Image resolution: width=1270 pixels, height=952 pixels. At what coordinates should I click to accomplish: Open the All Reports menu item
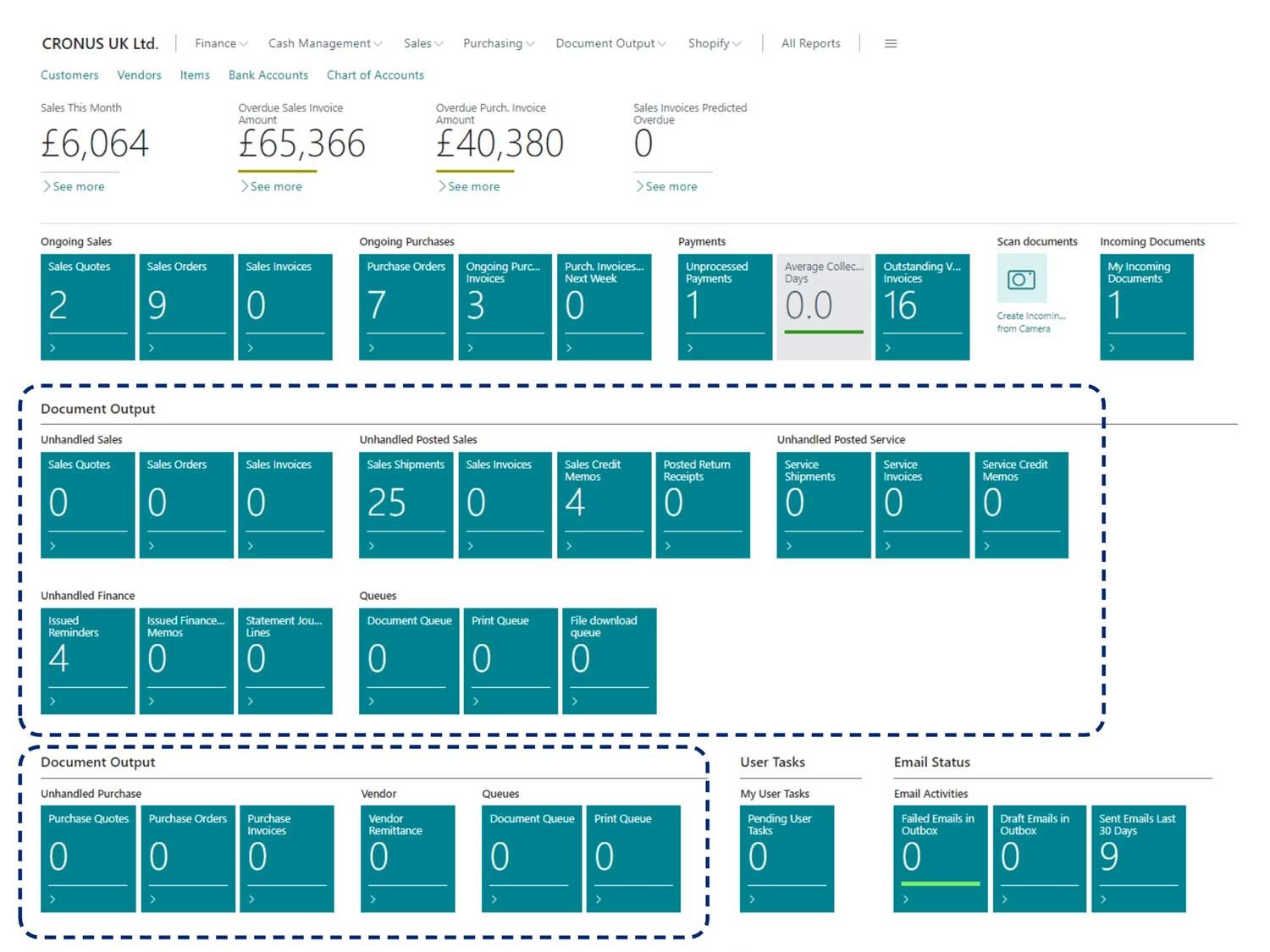[811, 43]
